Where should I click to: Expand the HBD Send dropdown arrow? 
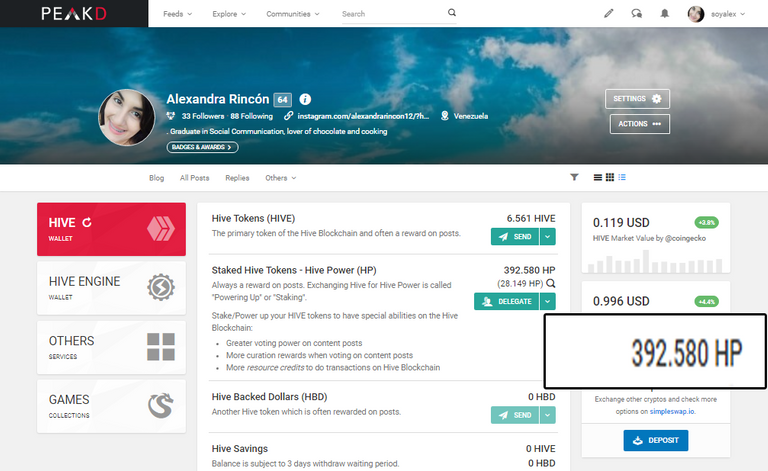tap(548, 415)
